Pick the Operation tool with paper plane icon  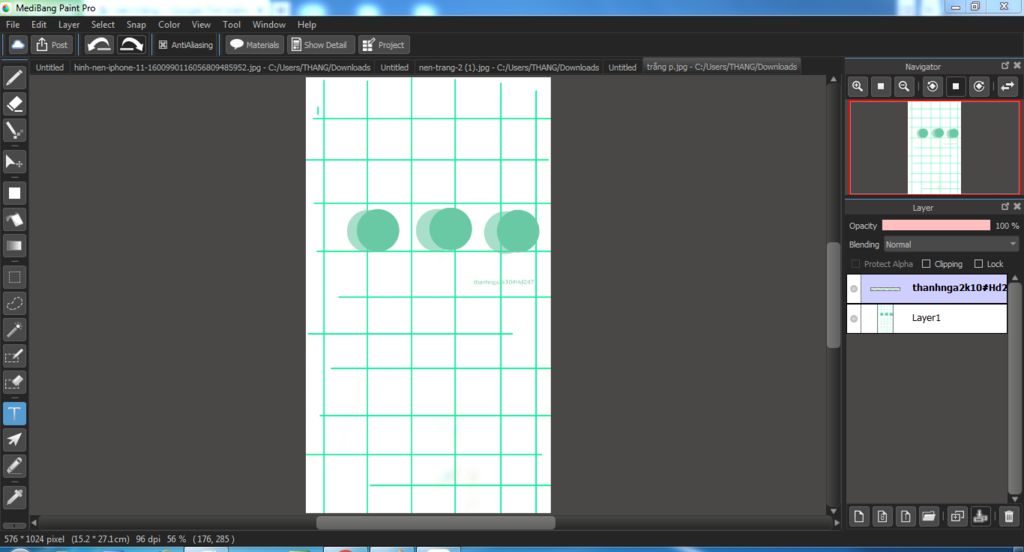point(14,440)
